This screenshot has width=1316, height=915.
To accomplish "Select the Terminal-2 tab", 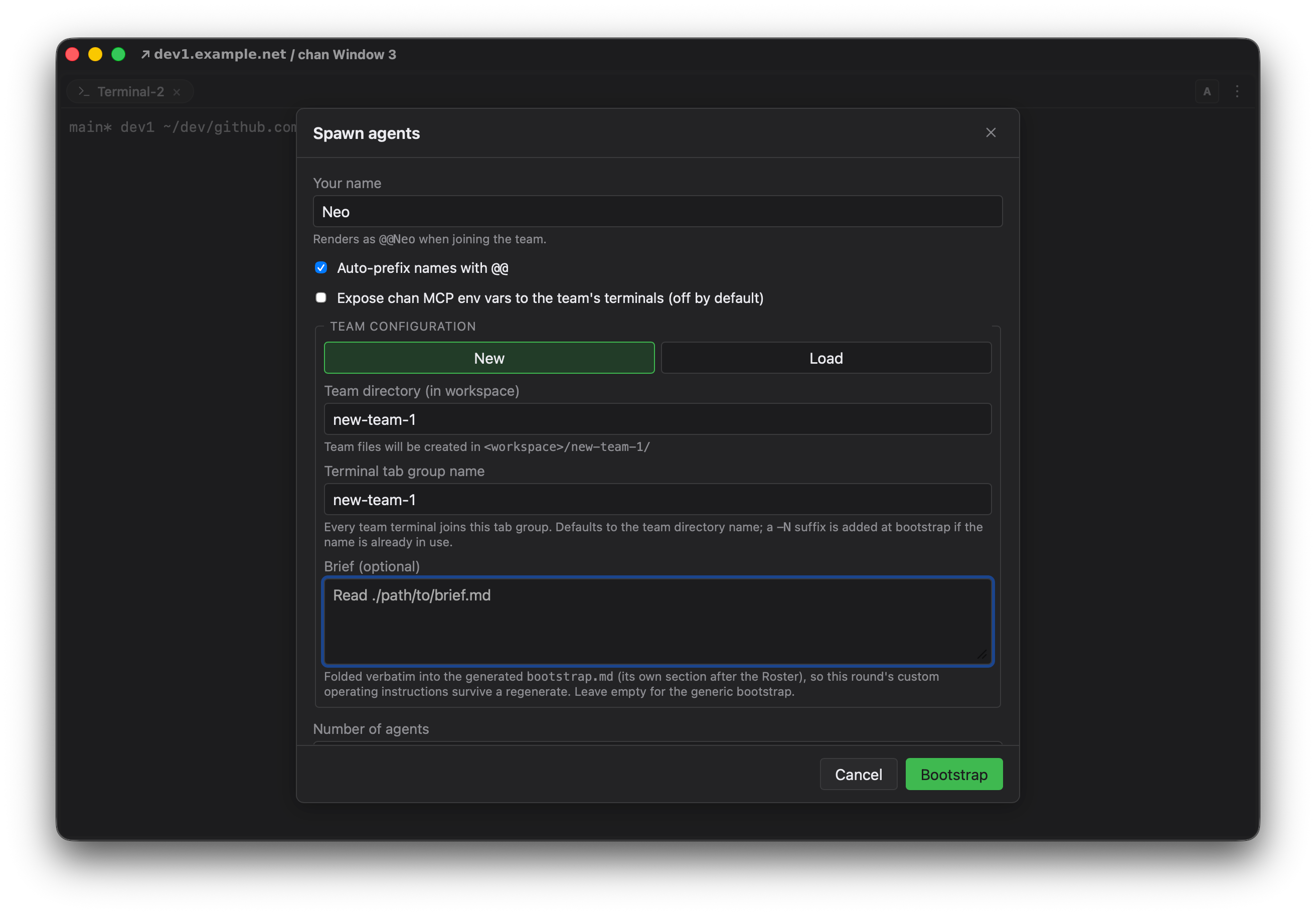I will 129,92.
